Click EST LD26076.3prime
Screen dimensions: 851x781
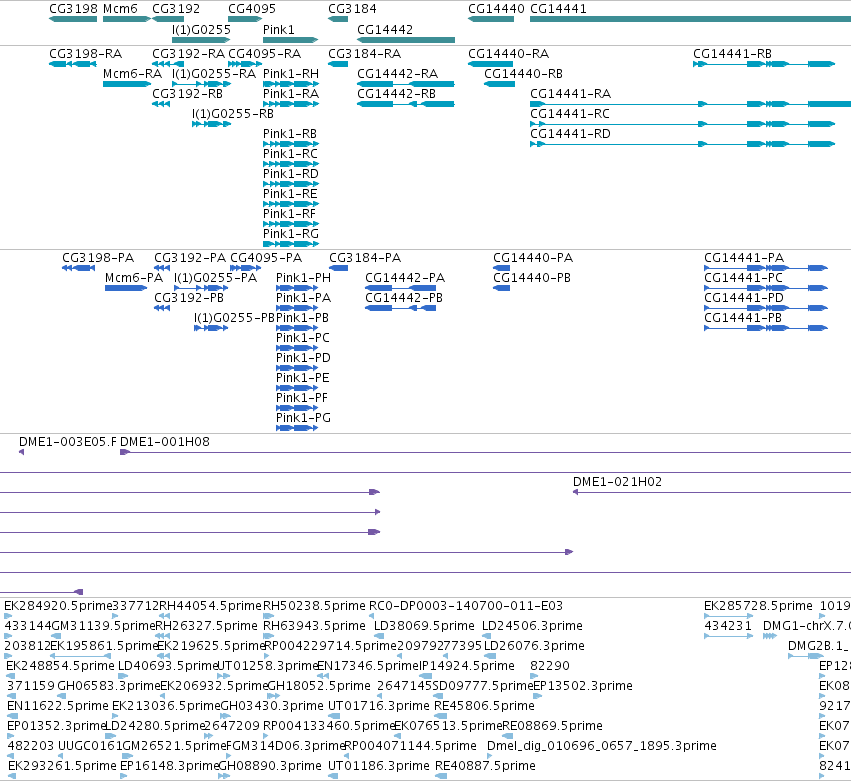[534, 645]
